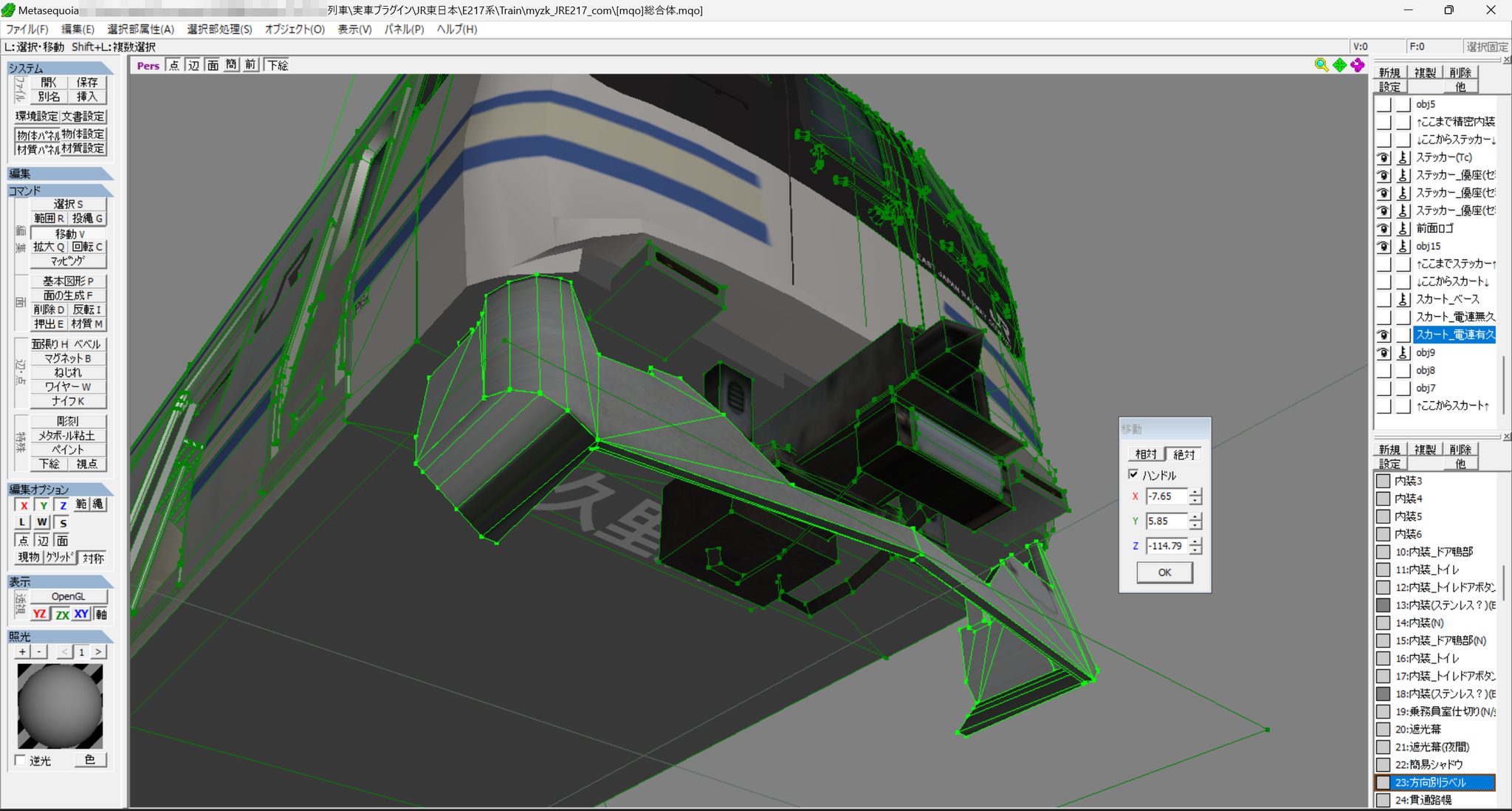Switch the view to the XY plane

coord(81,614)
